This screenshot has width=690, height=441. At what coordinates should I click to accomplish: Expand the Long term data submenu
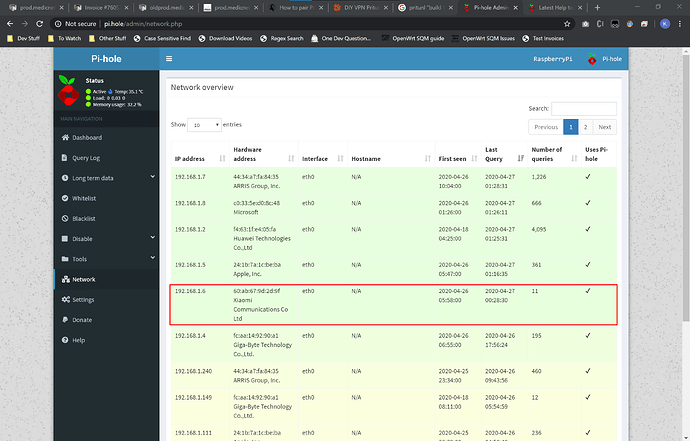[92, 178]
